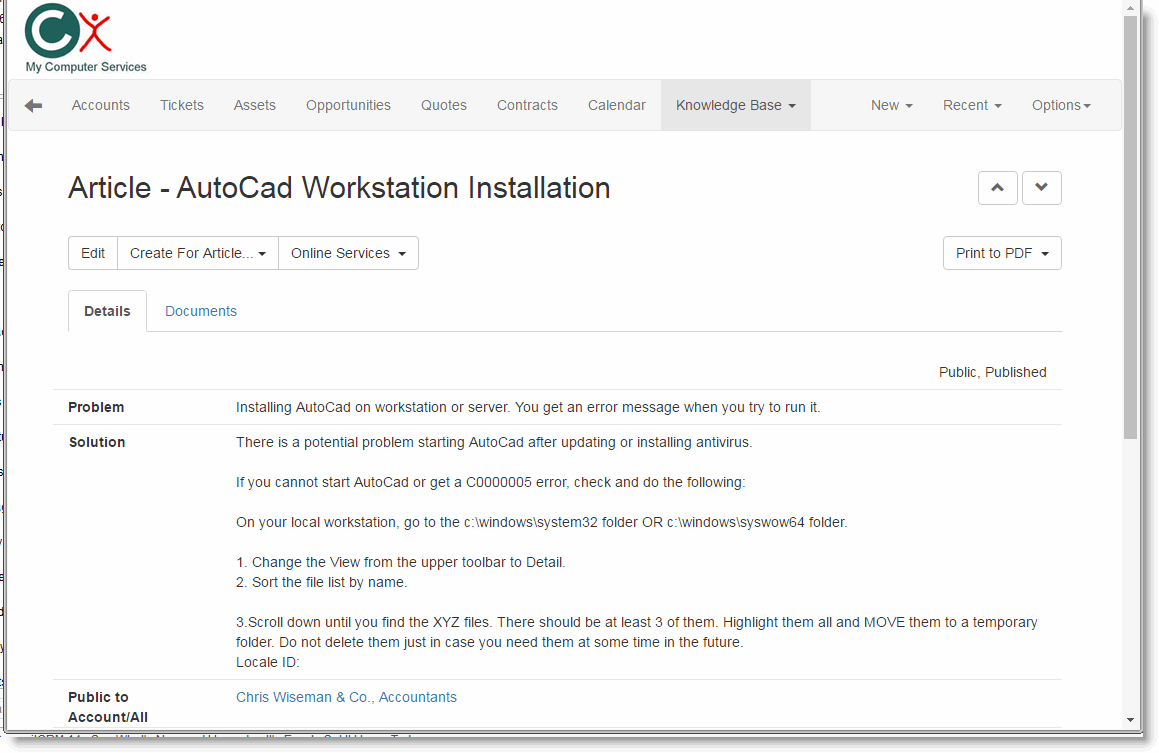Click the vertical scrollbar thumb

pos(1130,230)
